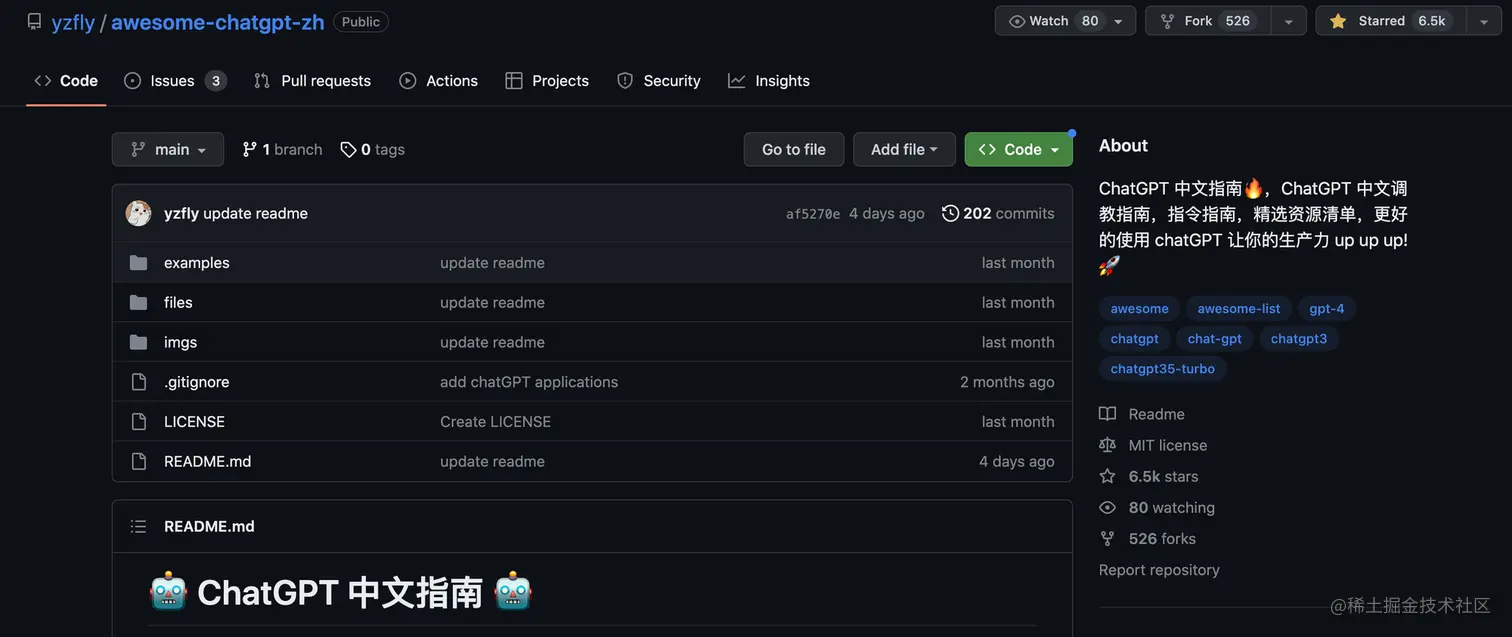Click the star icon in Starred button
This screenshot has width=1512, height=637.
[x=1338, y=21]
